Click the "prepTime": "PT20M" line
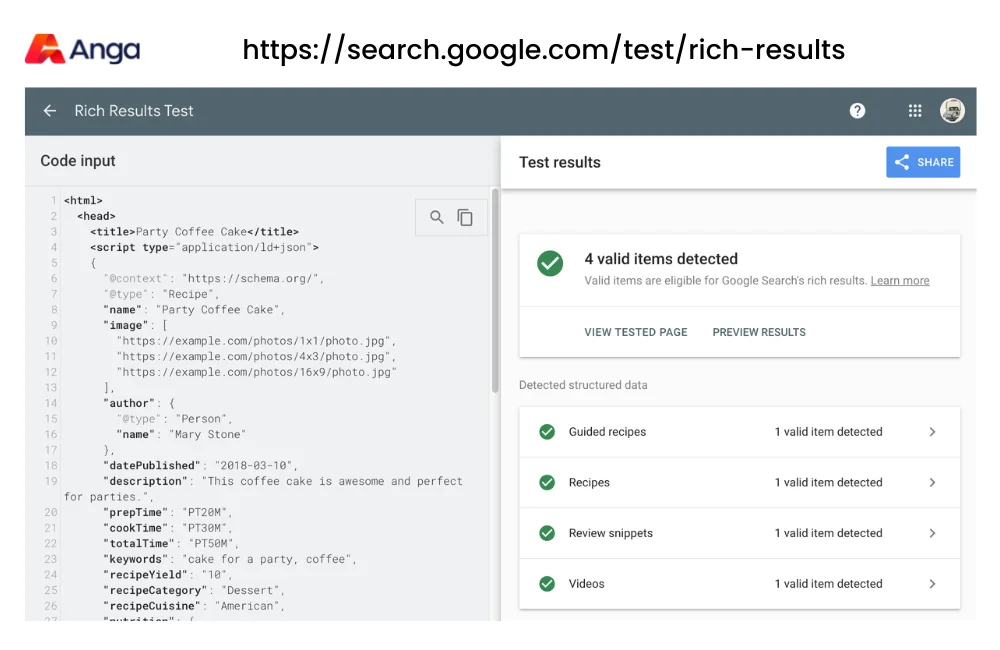This screenshot has height=650, width=1000. coord(168,513)
